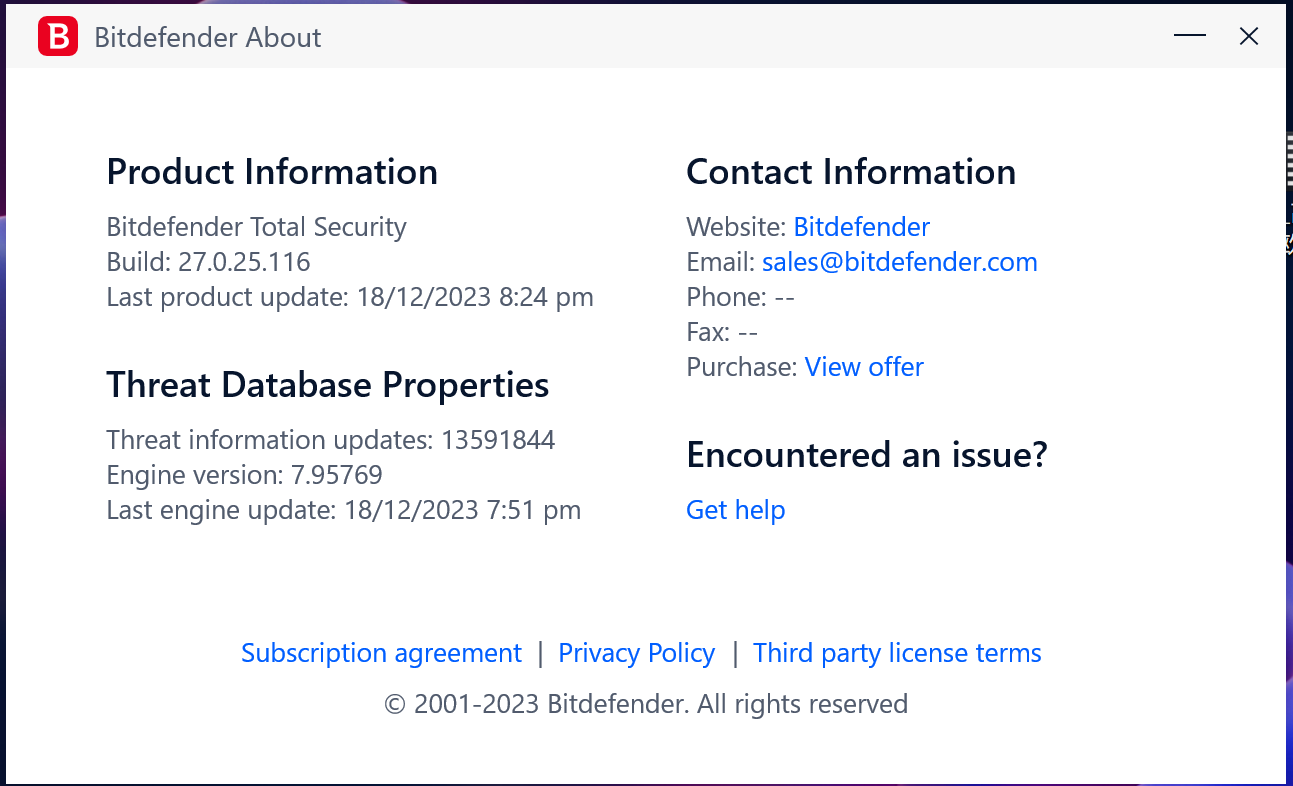Click the Threat Database Properties heading
The height and width of the screenshot is (786, 1293).
(327, 385)
